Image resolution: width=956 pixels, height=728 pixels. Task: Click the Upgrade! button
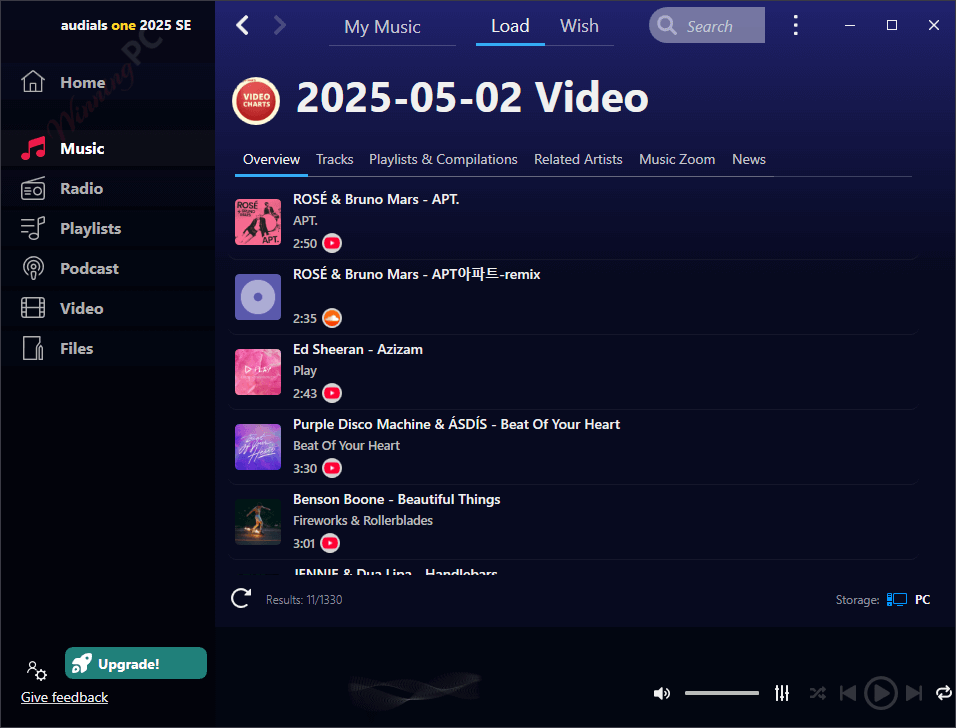pos(136,663)
